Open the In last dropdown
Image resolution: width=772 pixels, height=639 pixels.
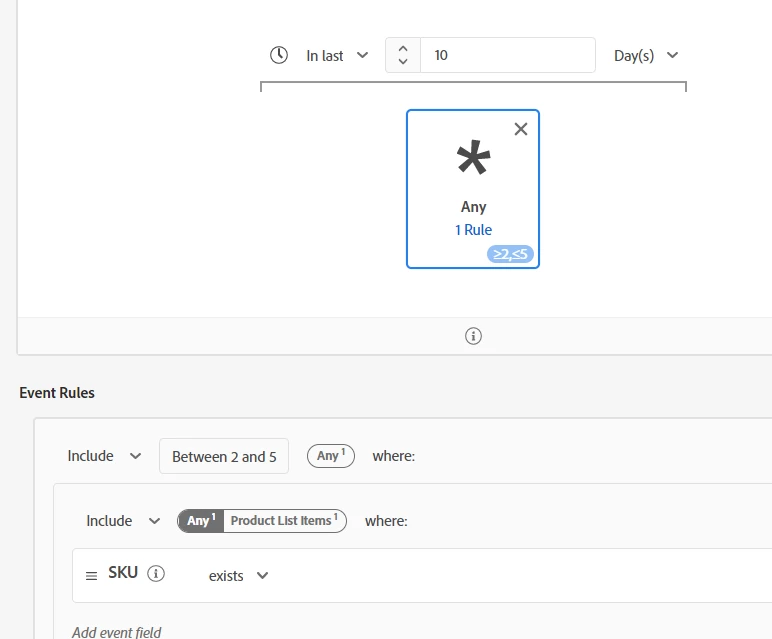pos(337,56)
